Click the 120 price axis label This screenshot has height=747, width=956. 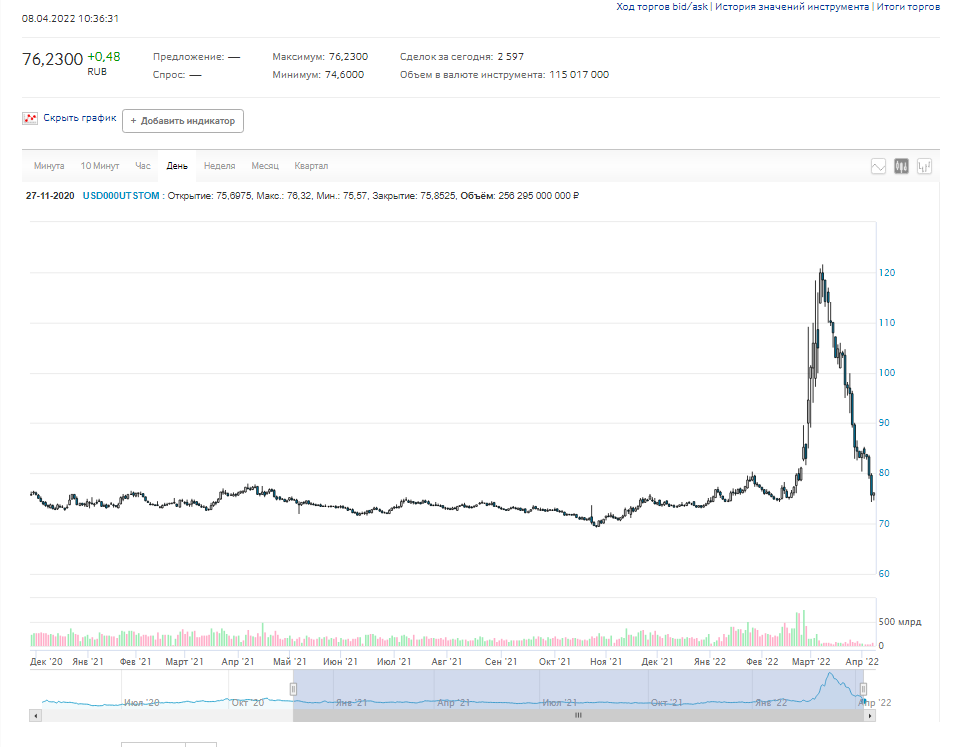pos(887,273)
